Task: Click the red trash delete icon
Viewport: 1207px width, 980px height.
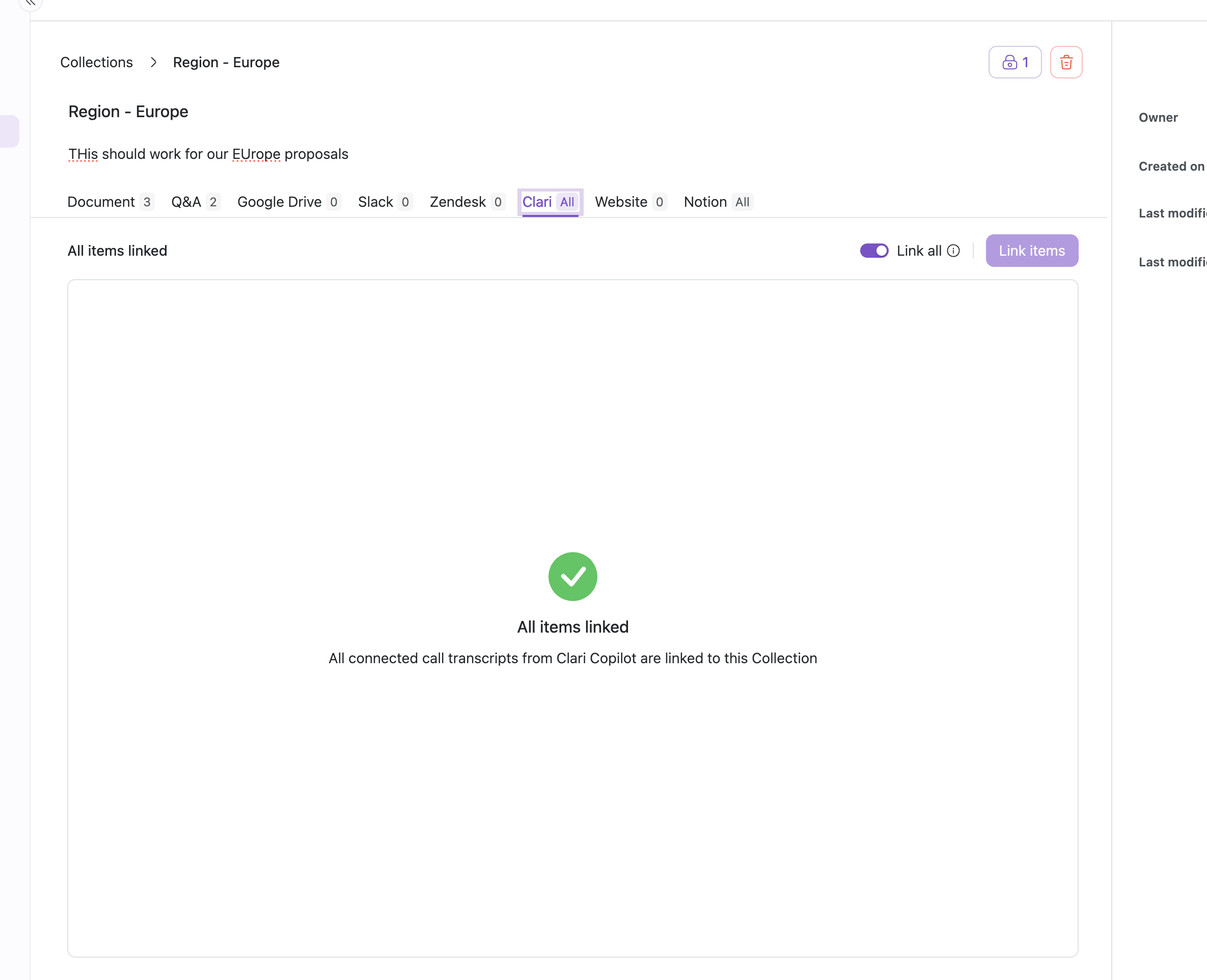Action: coord(1065,62)
